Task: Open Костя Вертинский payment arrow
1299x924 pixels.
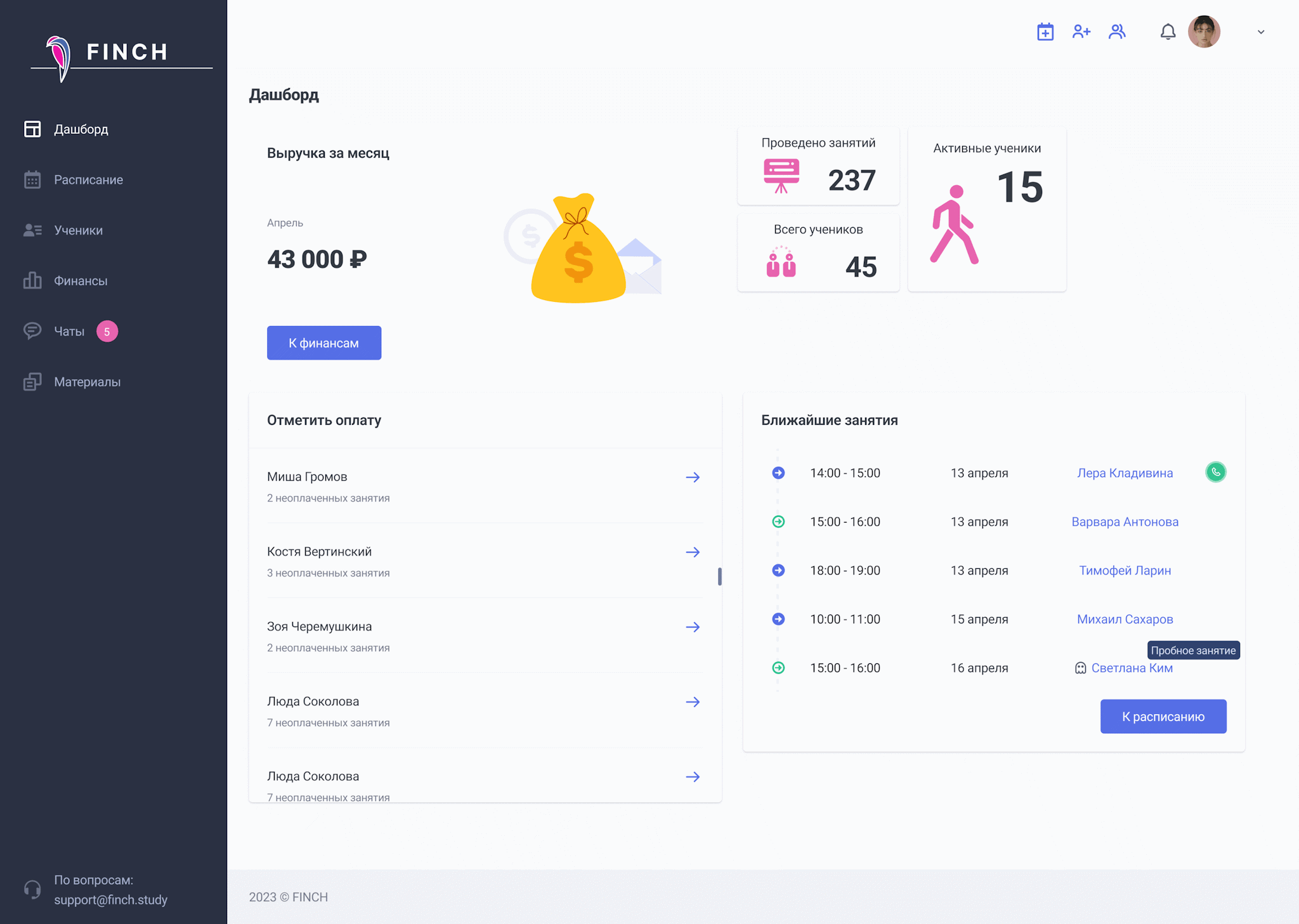Action: tap(693, 552)
